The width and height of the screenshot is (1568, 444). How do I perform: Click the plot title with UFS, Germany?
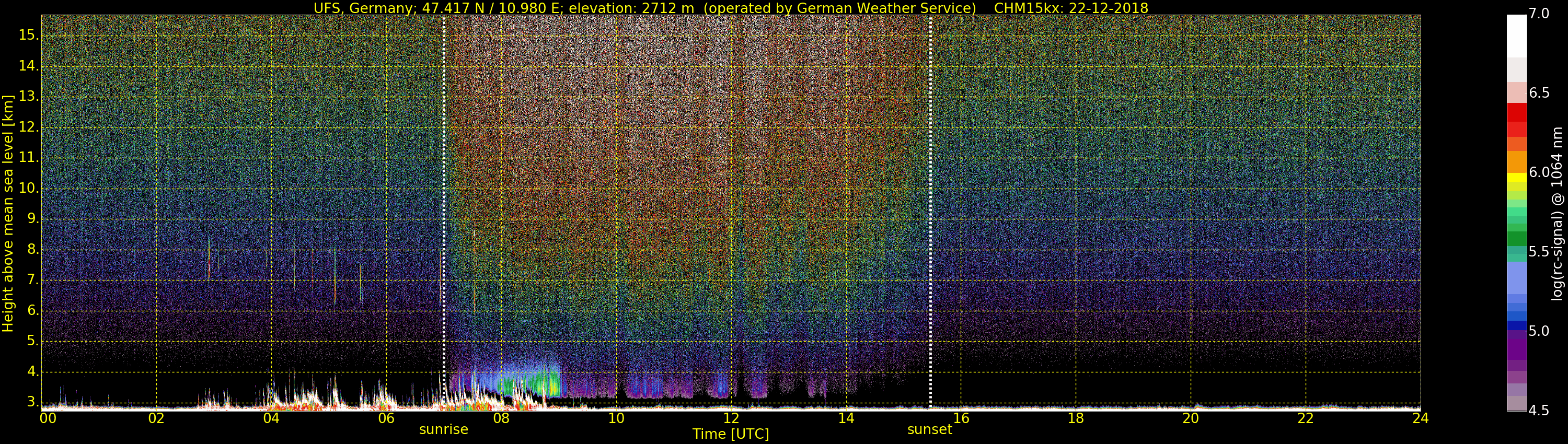click(731, 8)
